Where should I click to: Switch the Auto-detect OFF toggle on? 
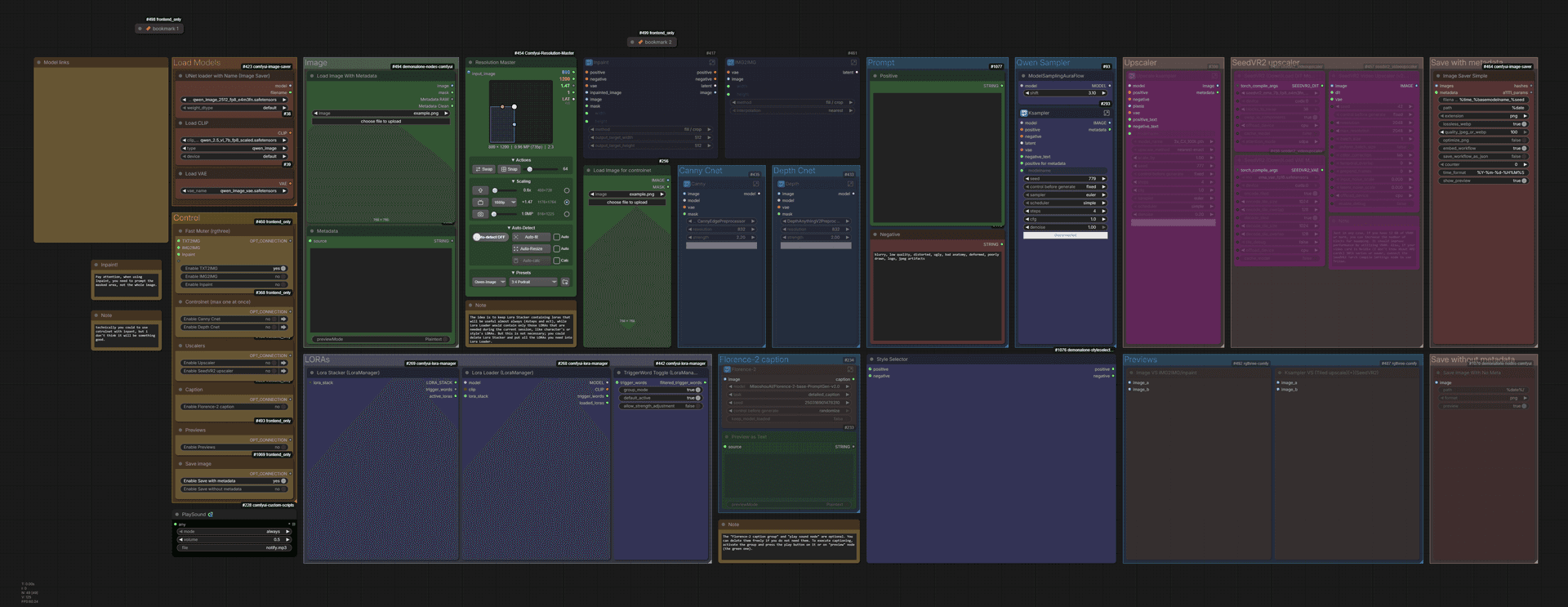point(490,237)
